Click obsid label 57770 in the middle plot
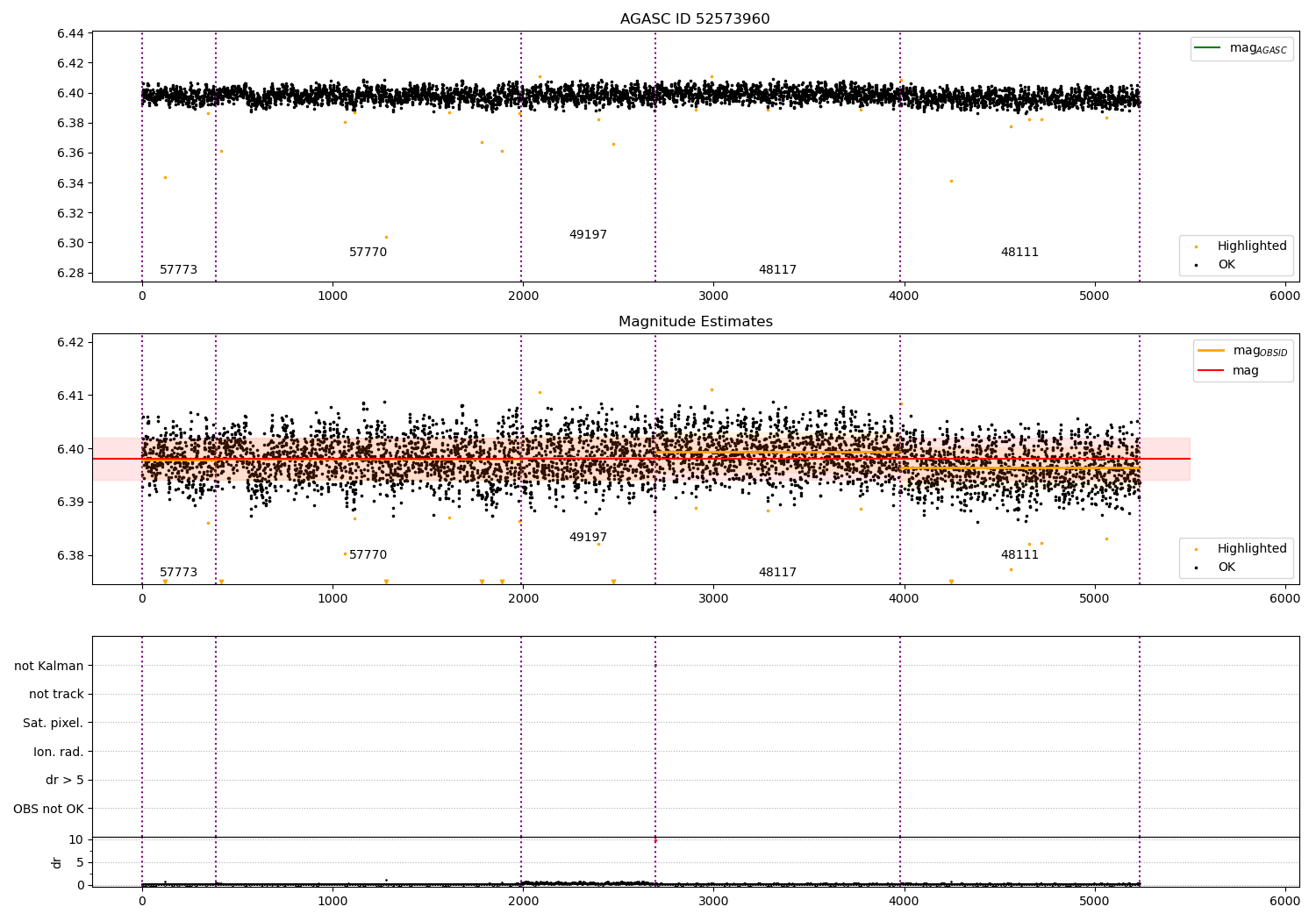The width and height of the screenshot is (1316, 921). tap(368, 555)
